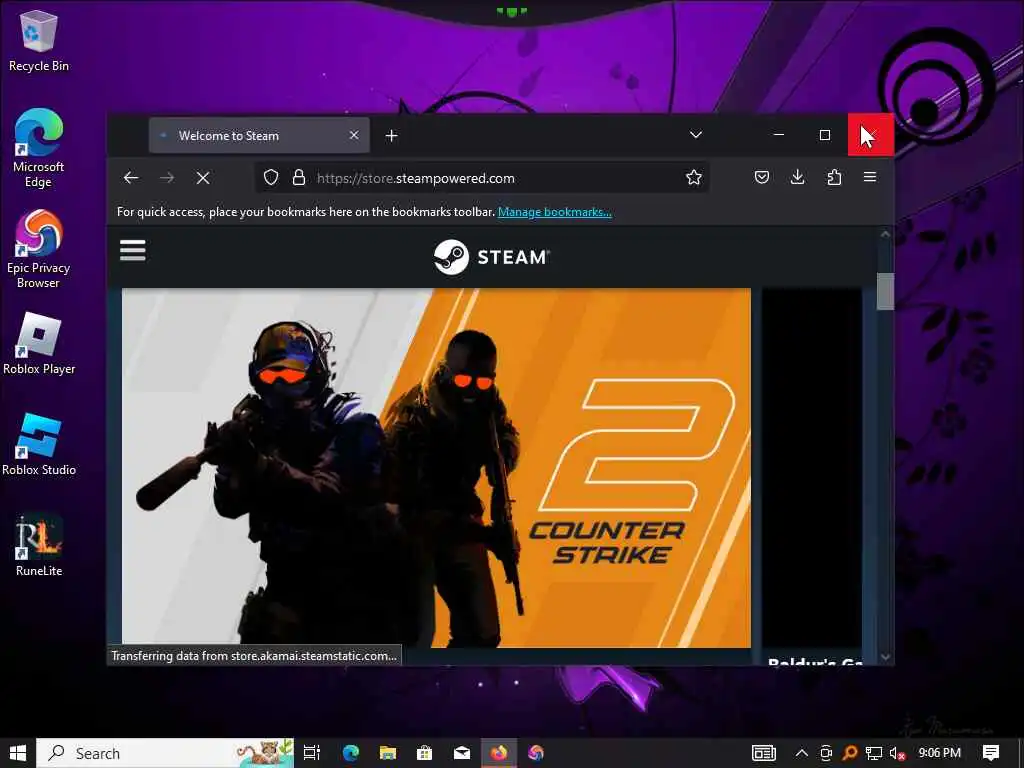1024x768 pixels.
Task: Open the Firefox downloads panel
Action: click(x=797, y=177)
